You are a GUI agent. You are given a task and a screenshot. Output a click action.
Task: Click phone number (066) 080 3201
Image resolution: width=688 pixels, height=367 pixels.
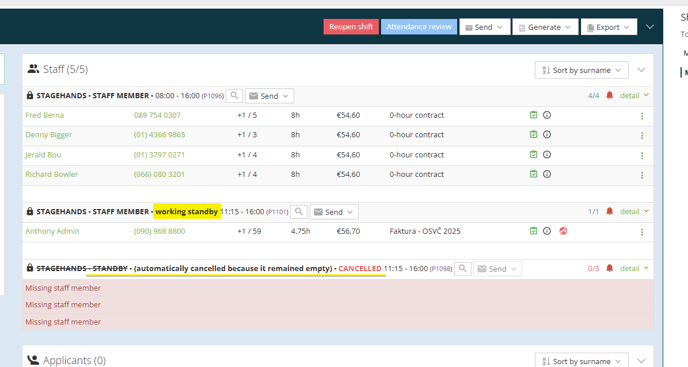(159, 174)
